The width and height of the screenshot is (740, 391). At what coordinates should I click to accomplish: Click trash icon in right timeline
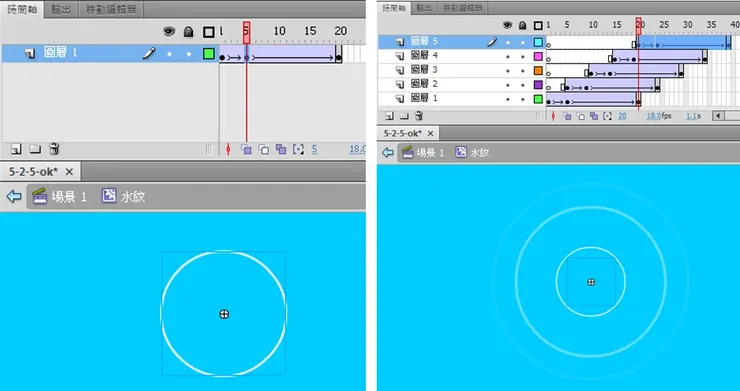point(419,116)
